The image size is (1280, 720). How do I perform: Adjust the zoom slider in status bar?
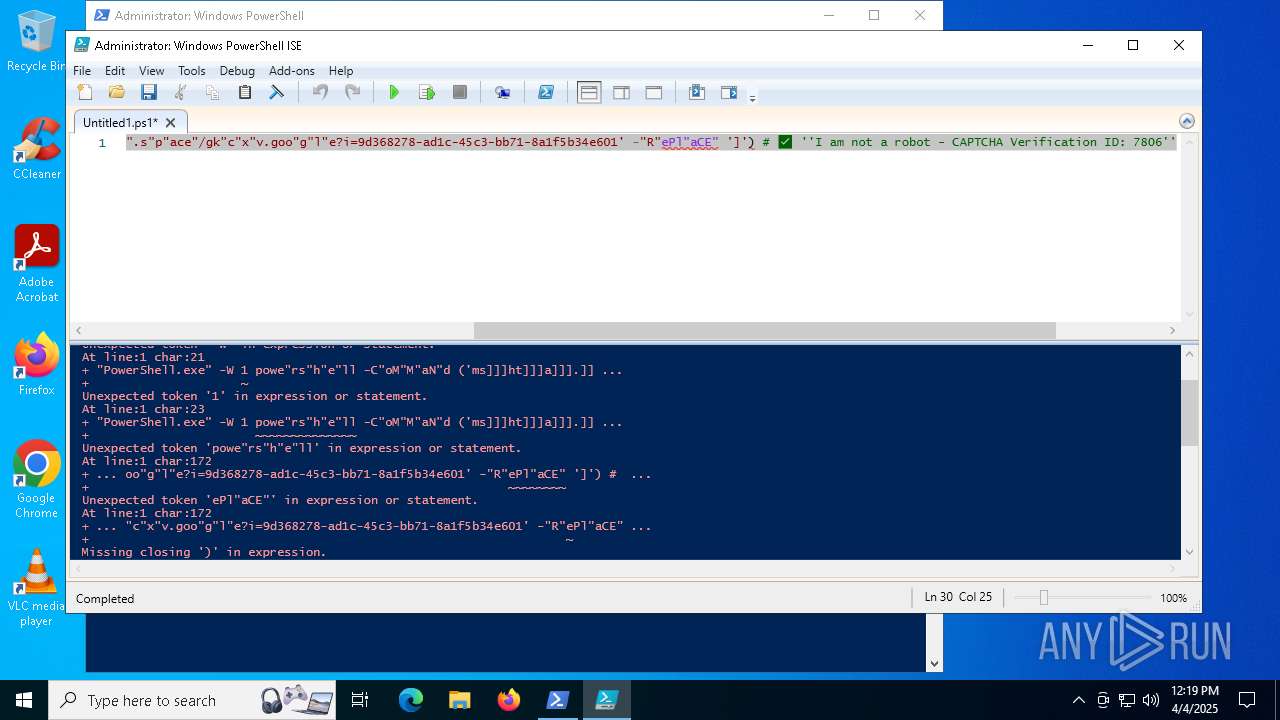click(1043, 597)
